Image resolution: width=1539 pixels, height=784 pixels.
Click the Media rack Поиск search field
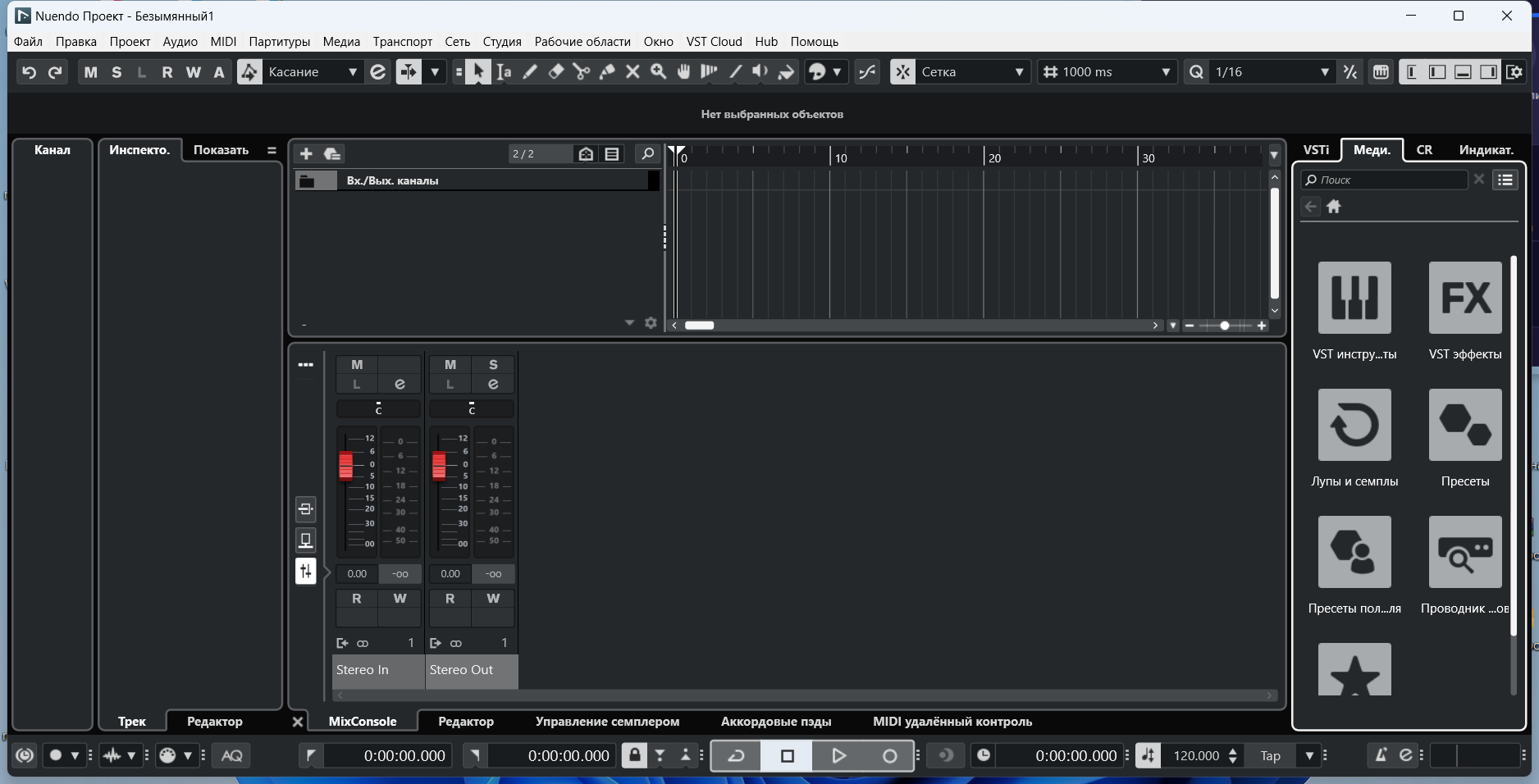(x=1385, y=180)
